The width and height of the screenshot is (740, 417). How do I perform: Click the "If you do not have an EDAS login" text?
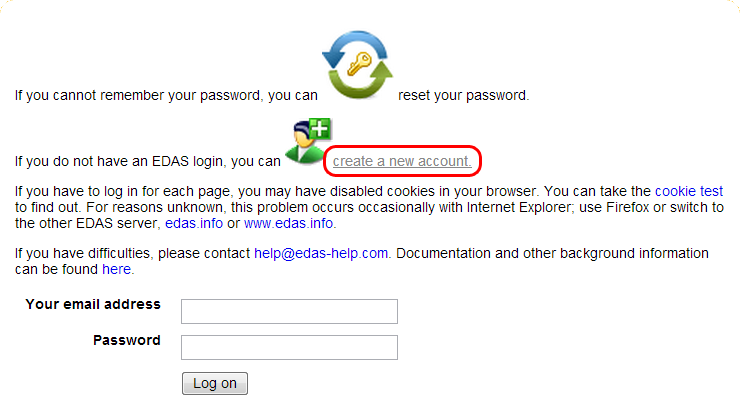[148, 160]
